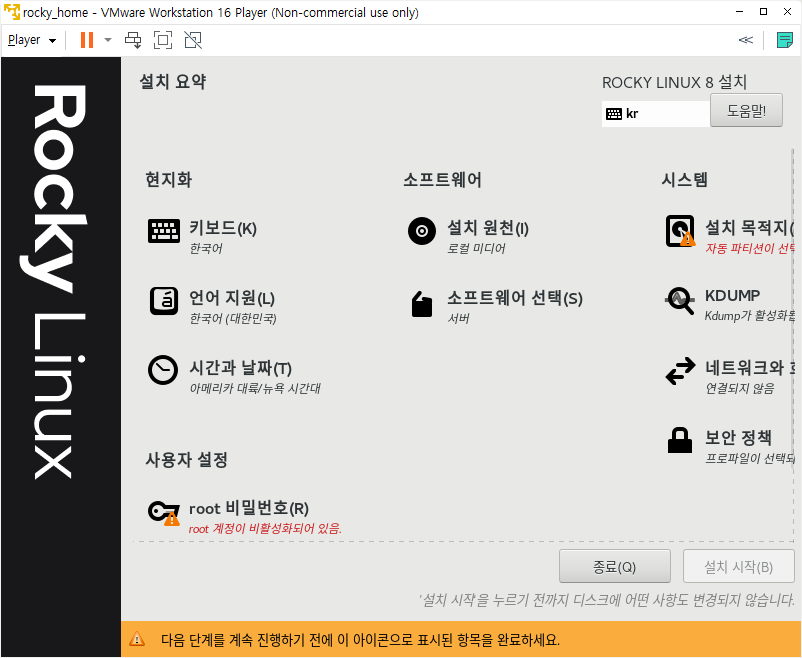Viewport: 802px width, 658px height.
Task: Open 시간과 날짜(T) clock icon
Action: pos(163,370)
